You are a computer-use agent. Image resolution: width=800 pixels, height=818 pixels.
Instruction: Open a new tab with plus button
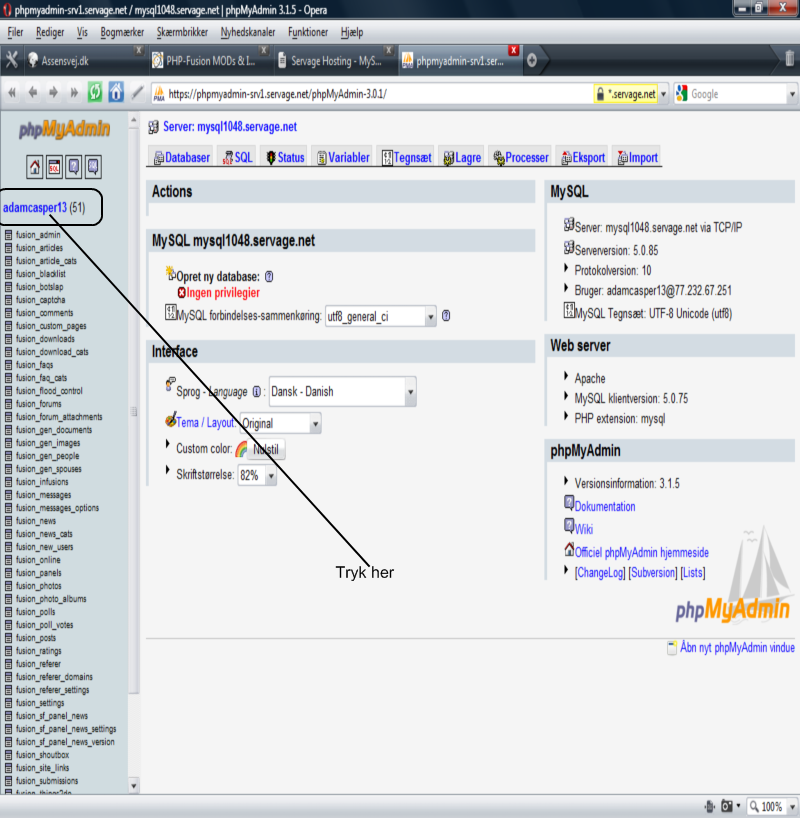tap(532, 60)
